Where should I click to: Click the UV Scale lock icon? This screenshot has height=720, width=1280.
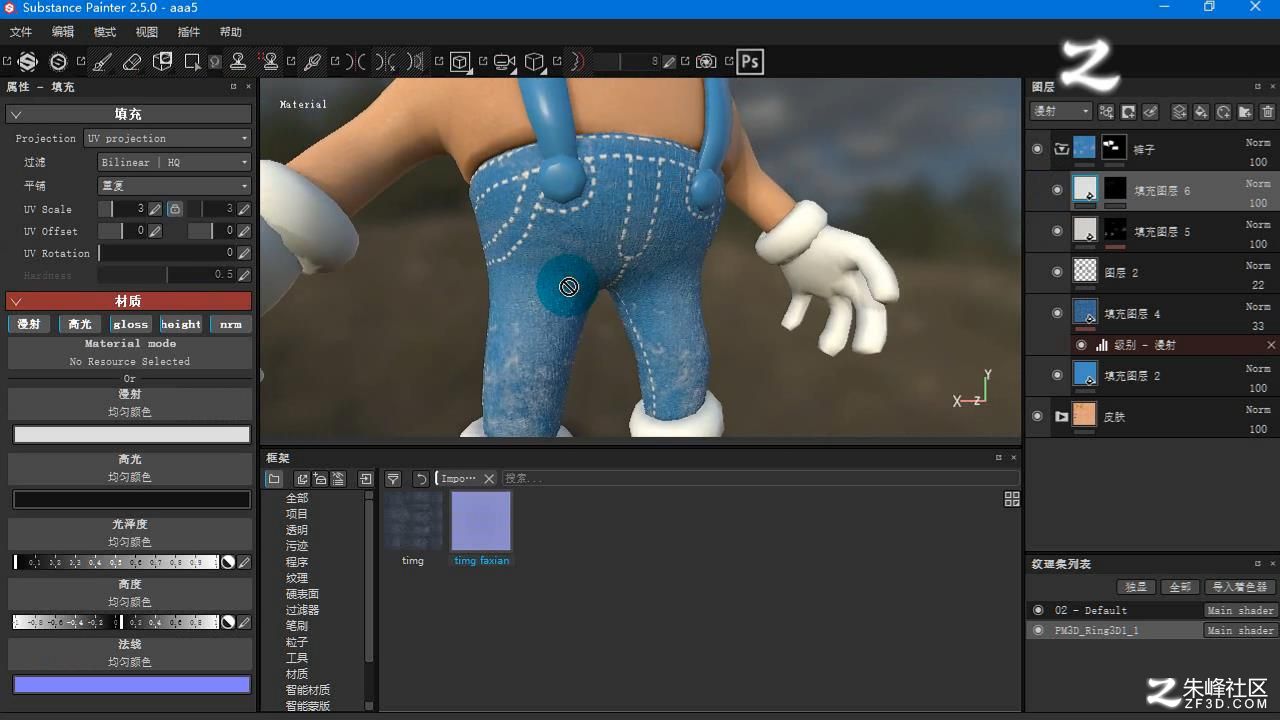click(174, 209)
